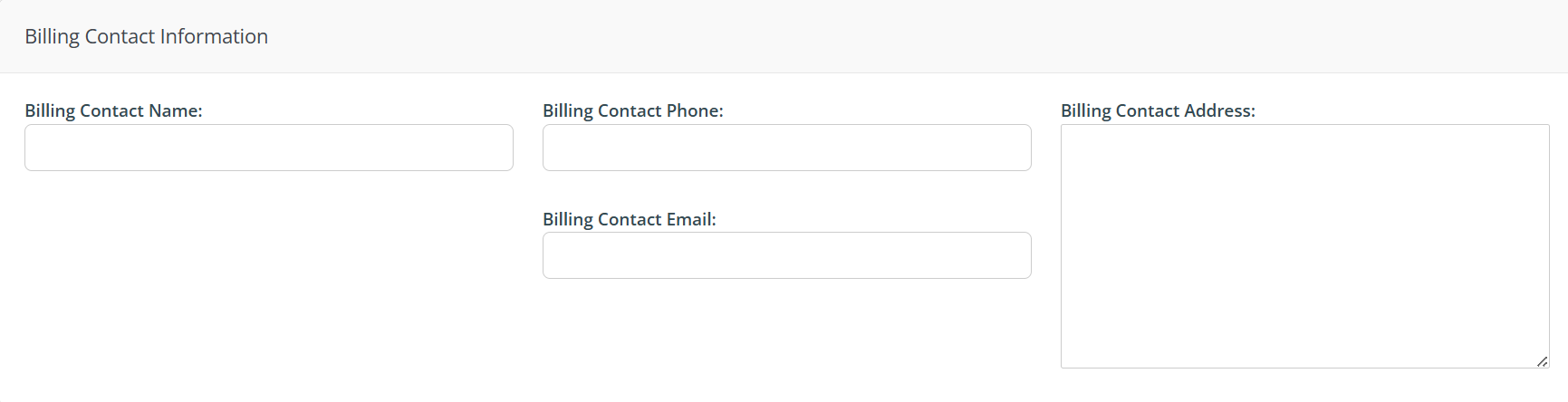Focus the large multiline billing address box
The height and width of the screenshot is (402, 1568).
(1304, 246)
